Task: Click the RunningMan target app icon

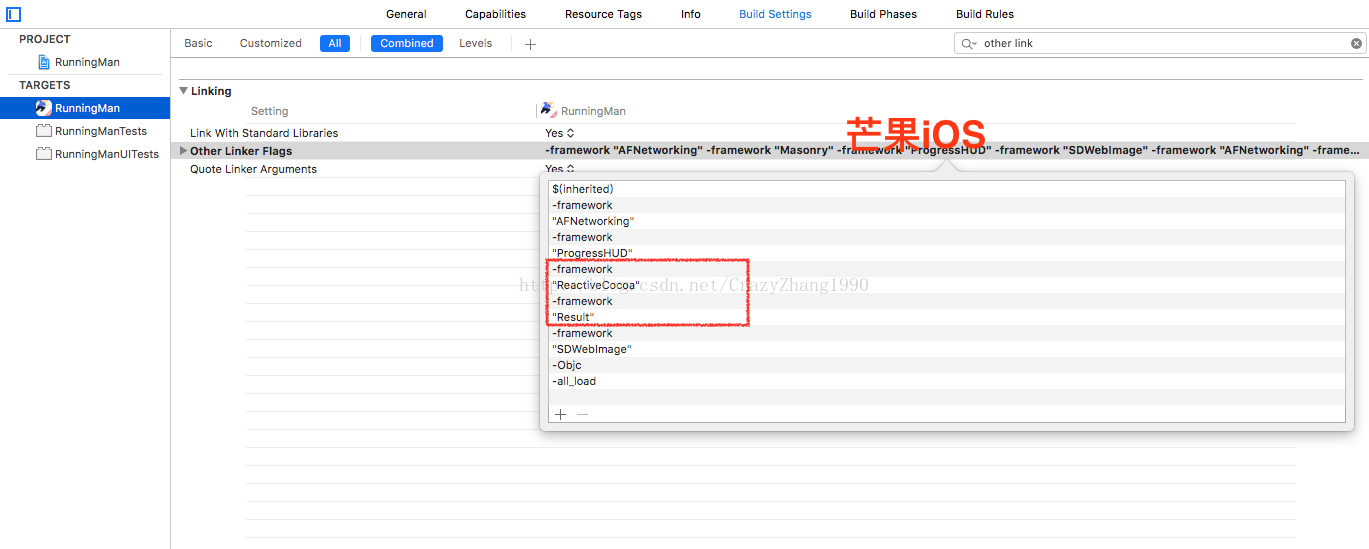Action: coord(43,108)
